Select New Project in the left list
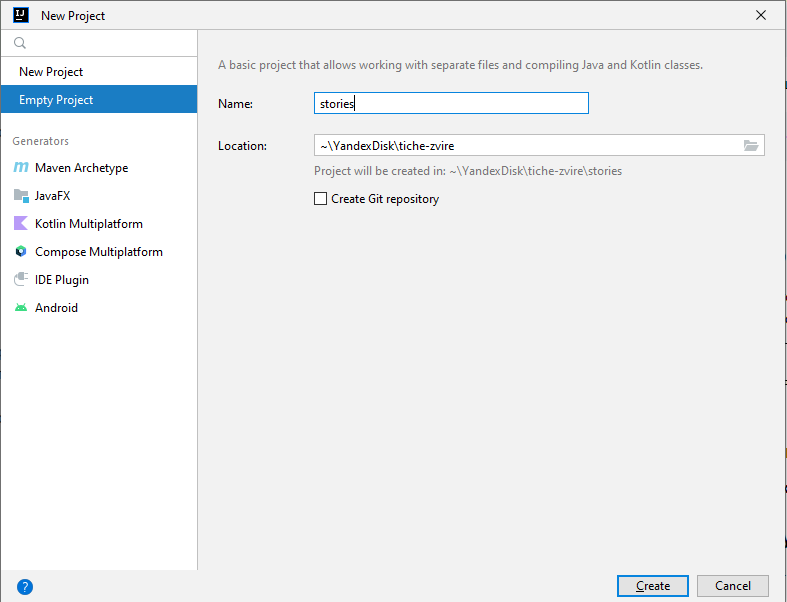Viewport: 787px width, 602px height. [x=99, y=72]
